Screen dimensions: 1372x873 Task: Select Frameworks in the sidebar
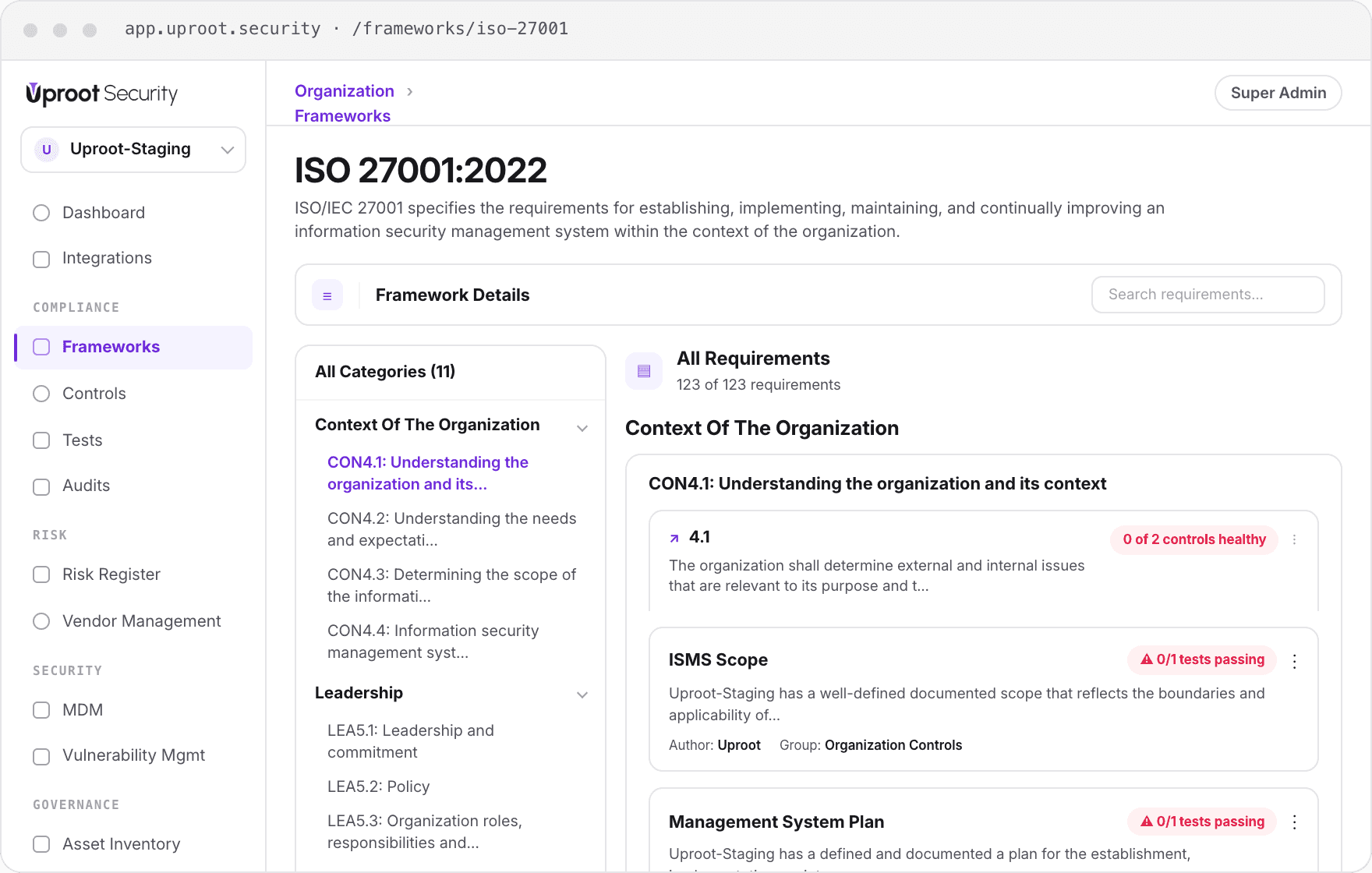click(133, 347)
